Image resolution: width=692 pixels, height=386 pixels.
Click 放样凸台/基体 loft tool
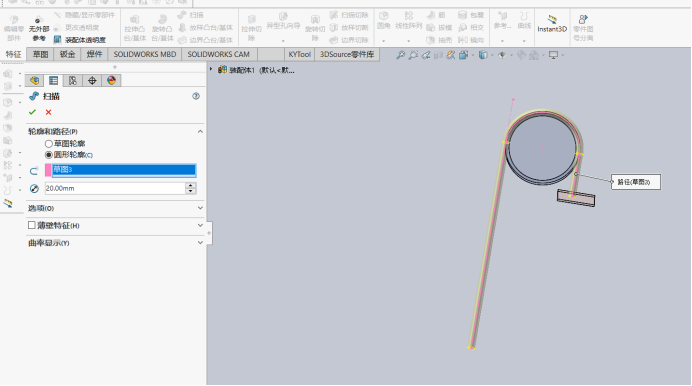coord(205,27)
